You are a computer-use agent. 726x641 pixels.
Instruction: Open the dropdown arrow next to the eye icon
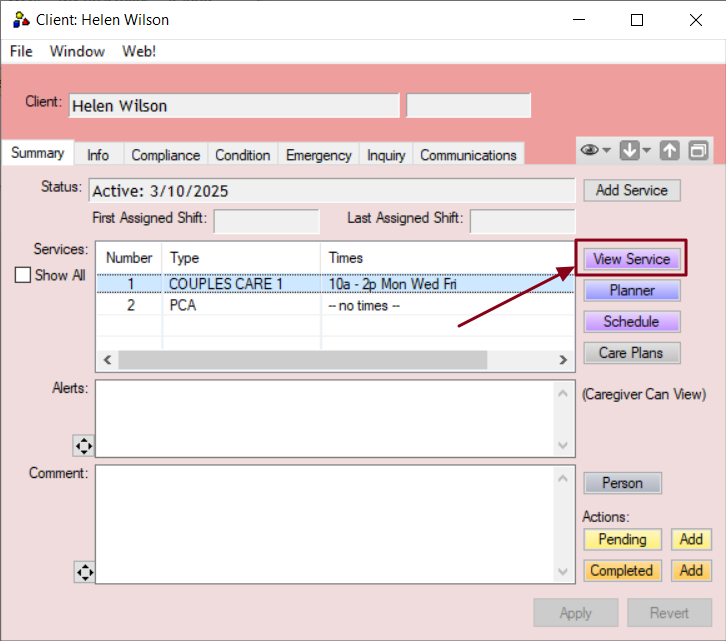pyautogui.click(x=607, y=150)
